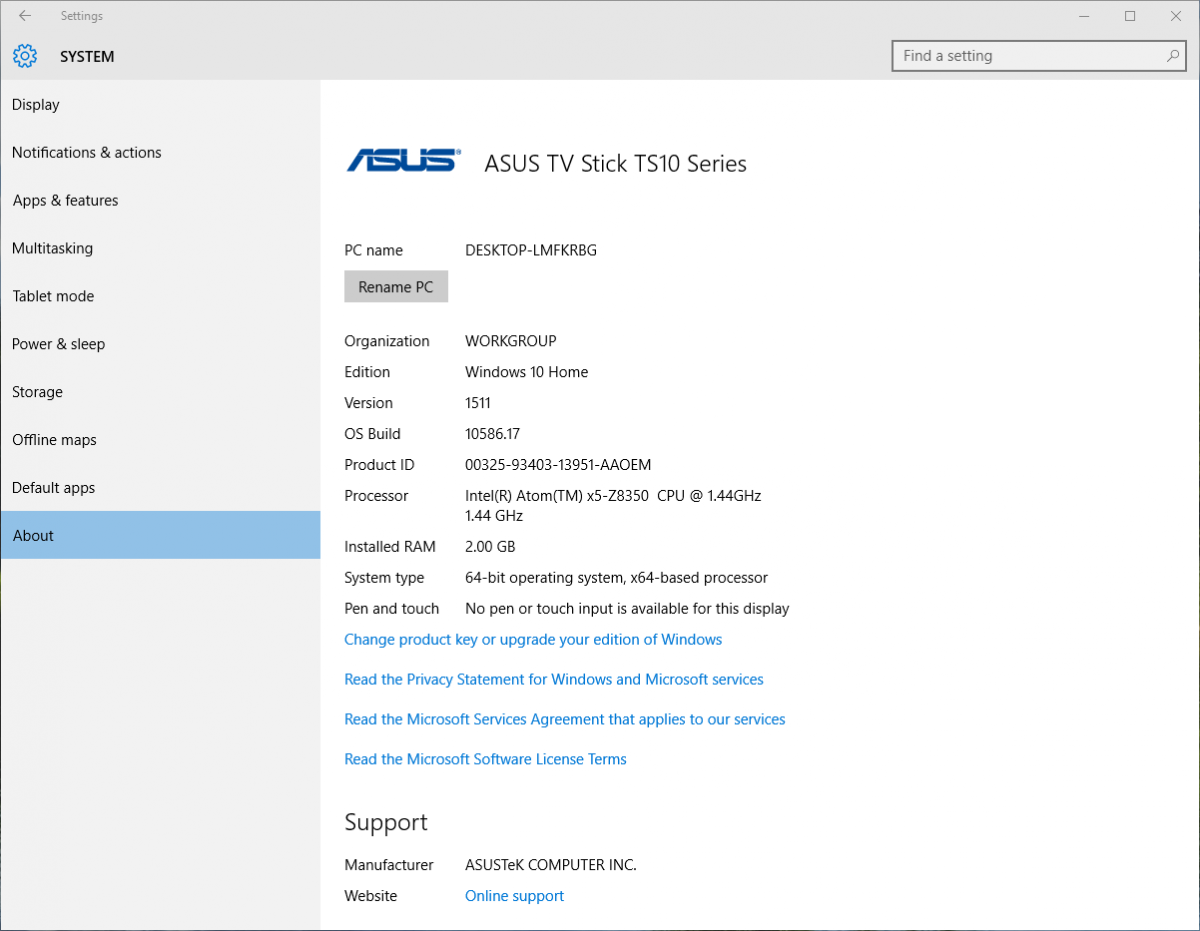This screenshot has height=931, width=1200.
Task: Maximize the Settings window
Action: (x=1130, y=16)
